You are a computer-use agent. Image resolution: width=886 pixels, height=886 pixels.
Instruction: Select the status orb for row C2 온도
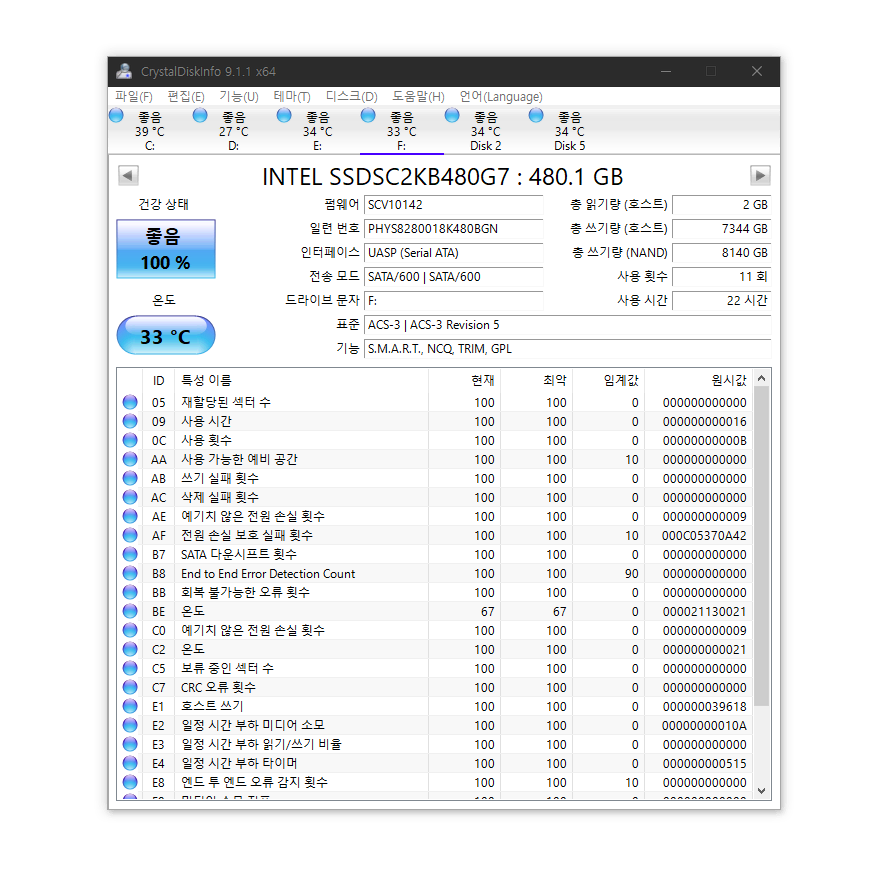[130, 649]
